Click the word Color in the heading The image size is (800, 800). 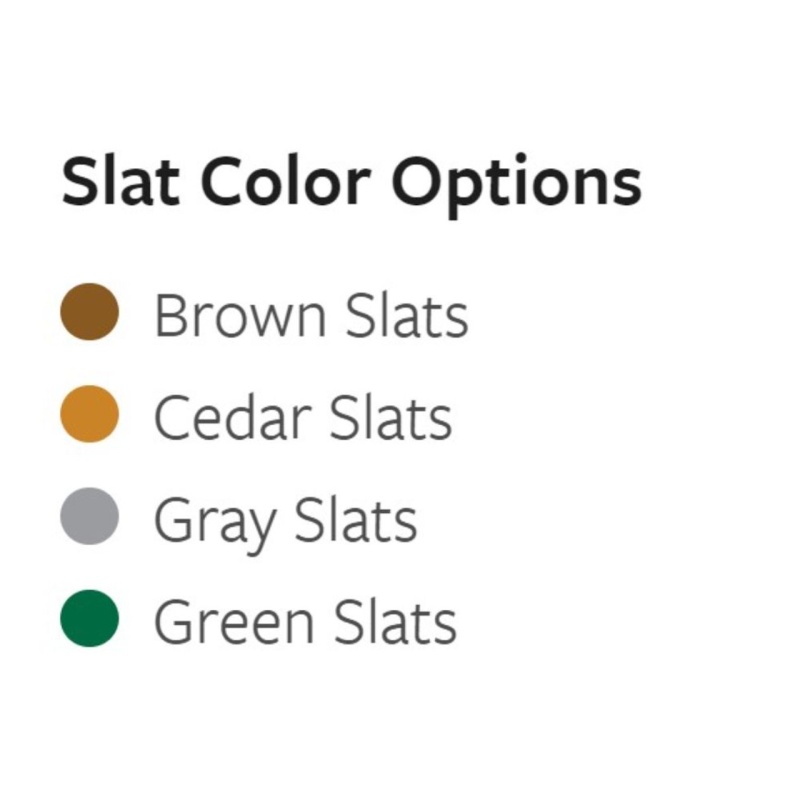286,181
